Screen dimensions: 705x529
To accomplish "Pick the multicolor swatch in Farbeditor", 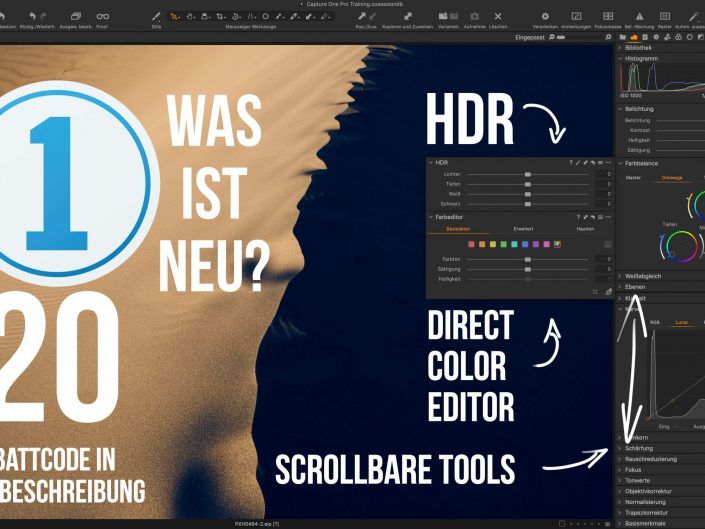I will (x=557, y=244).
